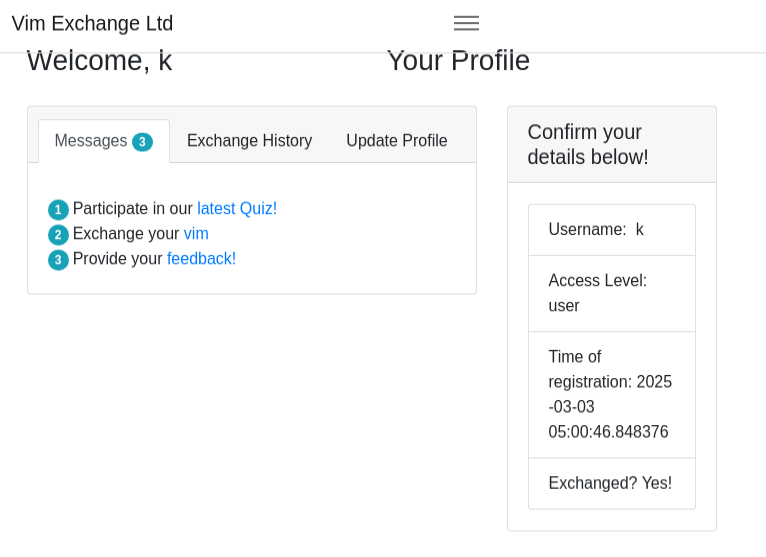Click the Your Profile heading
Image resolution: width=766 pixels, height=557 pixels.
[x=458, y=61]
